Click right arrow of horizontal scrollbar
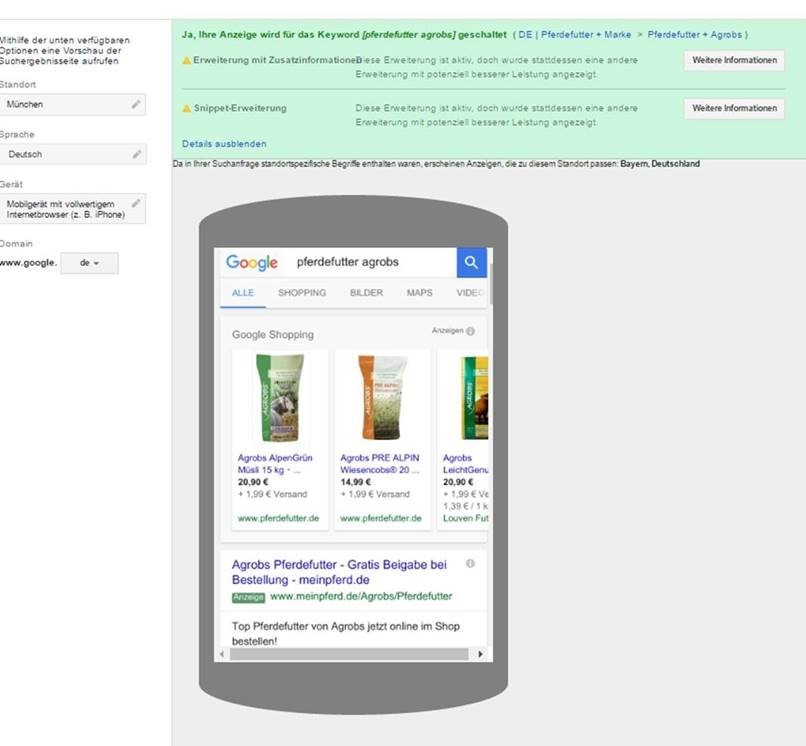Image resolution: width=806 pixels, height=746 pixels. click(481, 654)
